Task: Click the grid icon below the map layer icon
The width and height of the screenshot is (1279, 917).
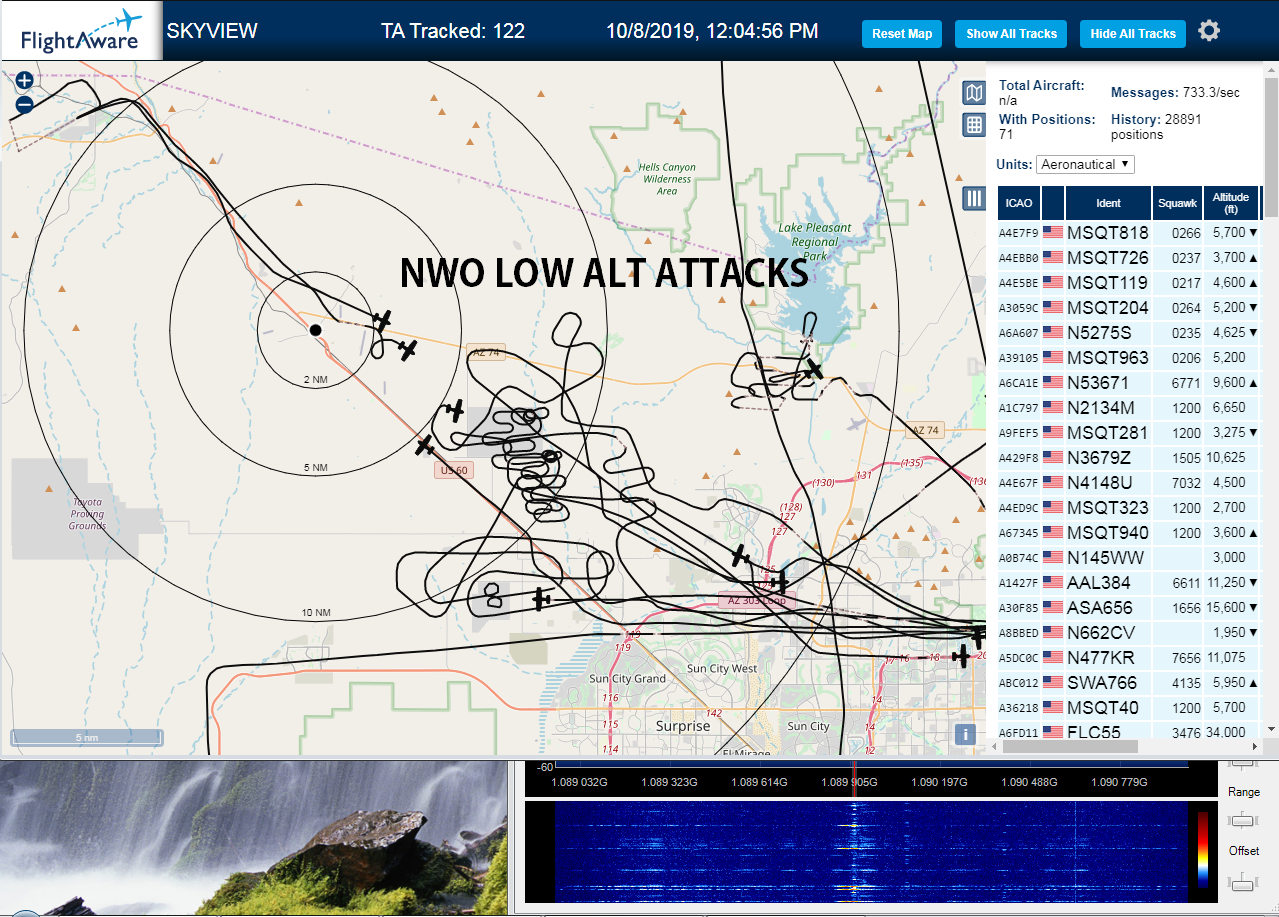Action: coord(974,125)
